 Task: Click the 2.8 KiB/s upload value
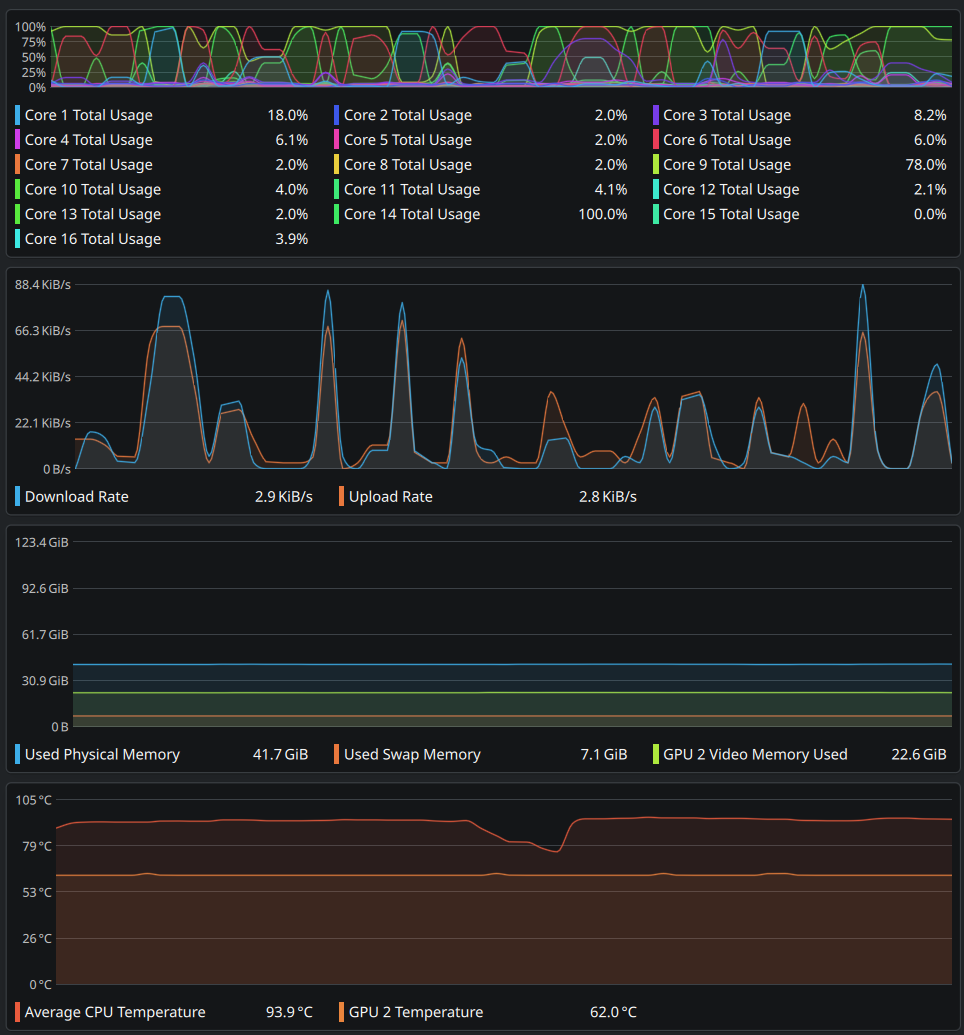pos(608,496)
